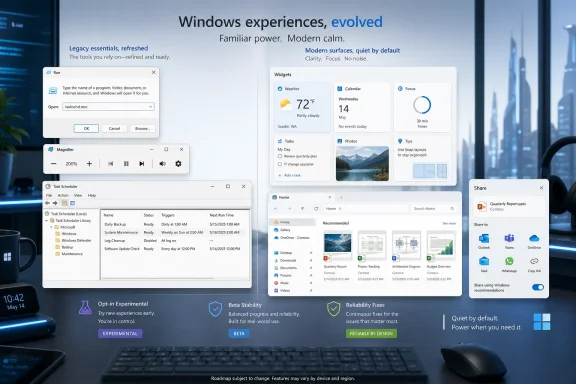Select the Daily Backup task row
Image resolution: width=576 pixels, height=384 pixels.
(x=174, y=224)
